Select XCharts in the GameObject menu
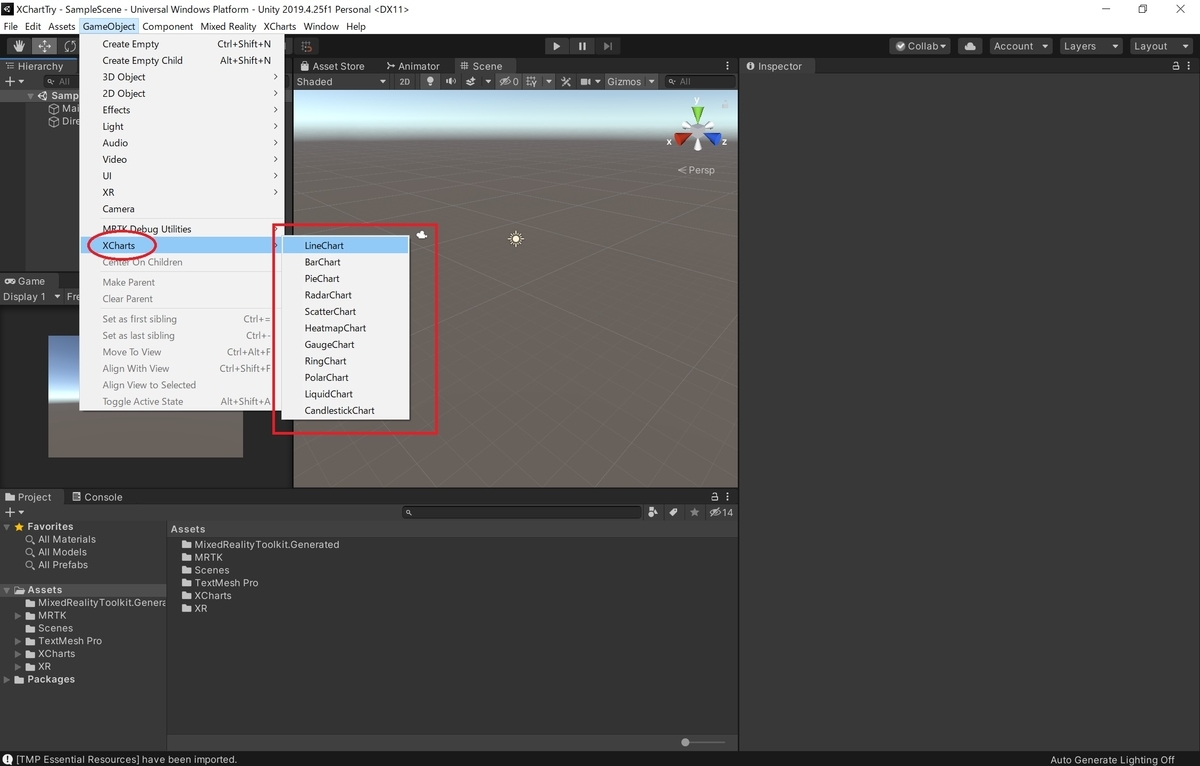This screenshot has height=766, width=1200. tap(120, 245)
